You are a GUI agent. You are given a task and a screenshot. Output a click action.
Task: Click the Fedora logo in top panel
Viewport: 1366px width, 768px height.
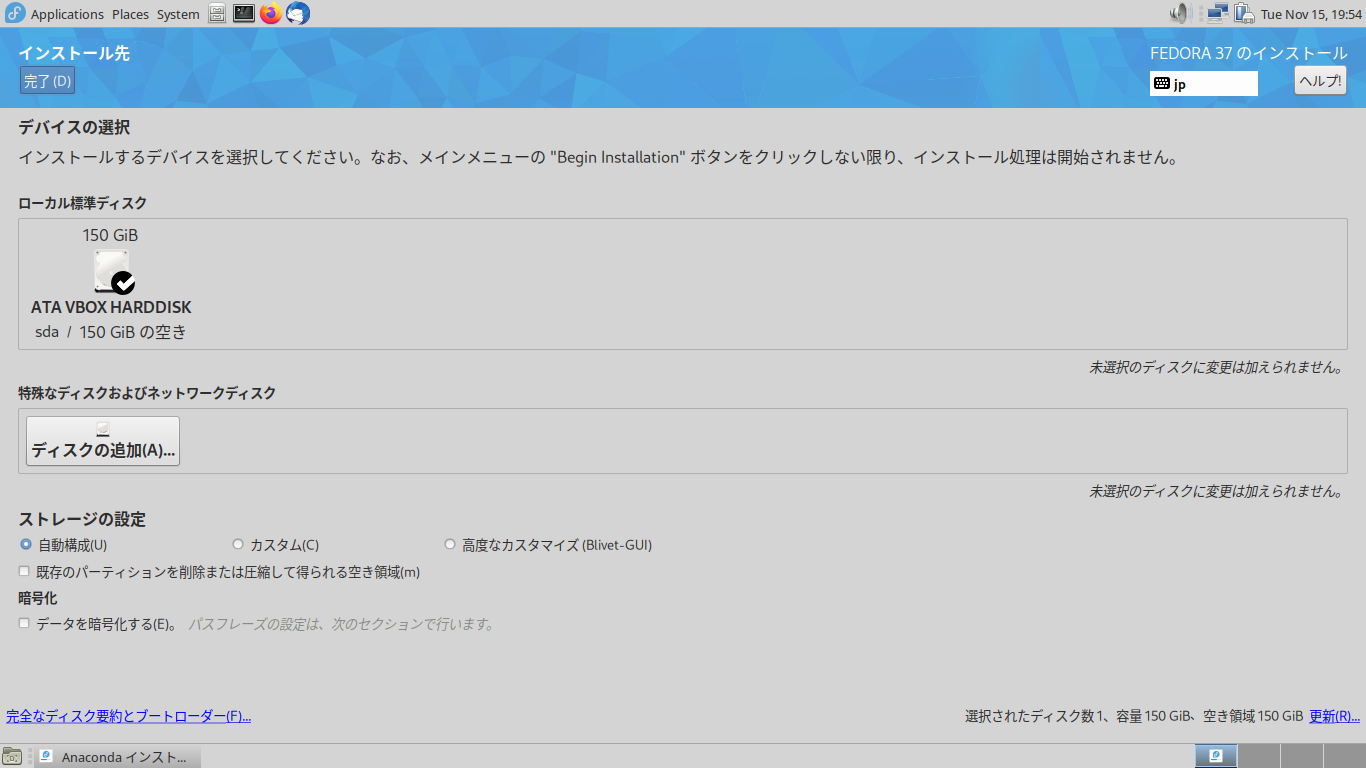[x=15, y=14]
